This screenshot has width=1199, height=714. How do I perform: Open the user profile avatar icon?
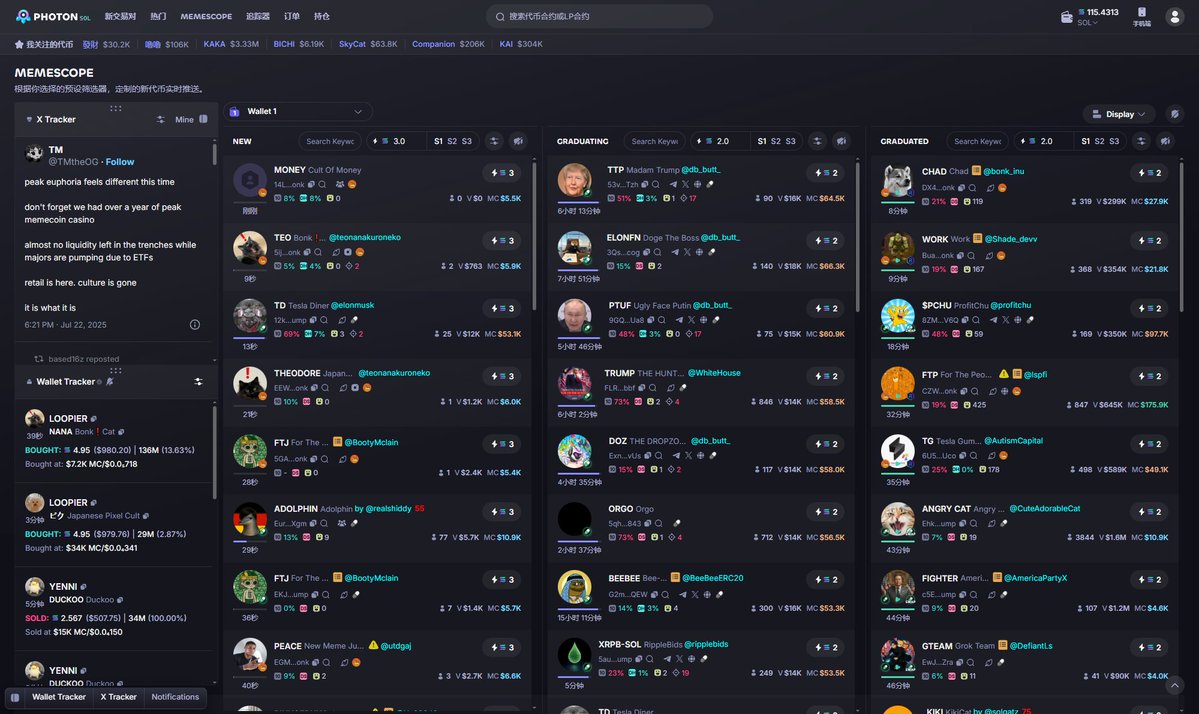[1175, 16]
